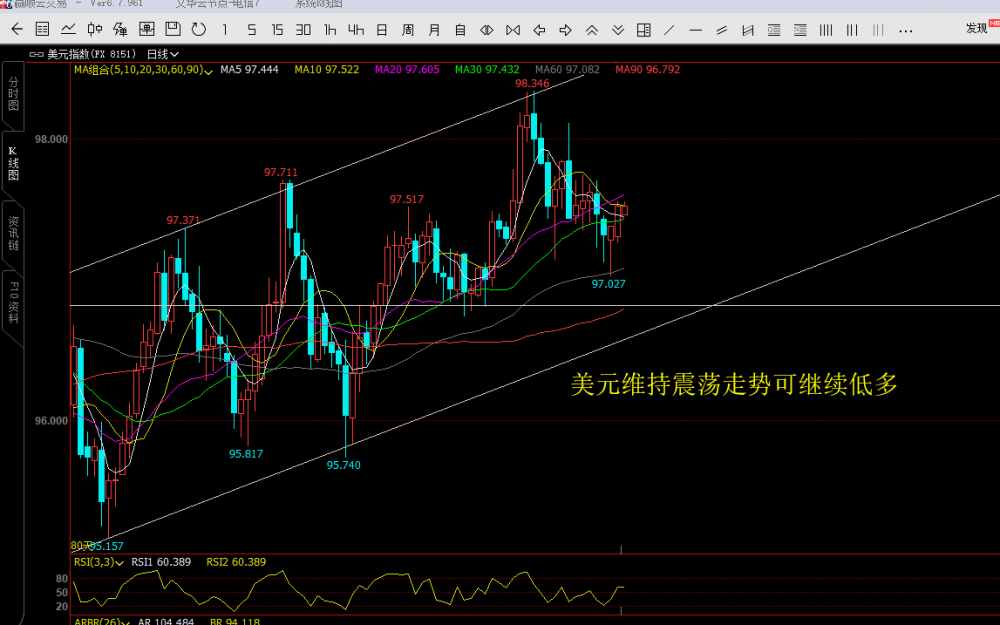Switch to the K线图 side tab

[13, 164]
